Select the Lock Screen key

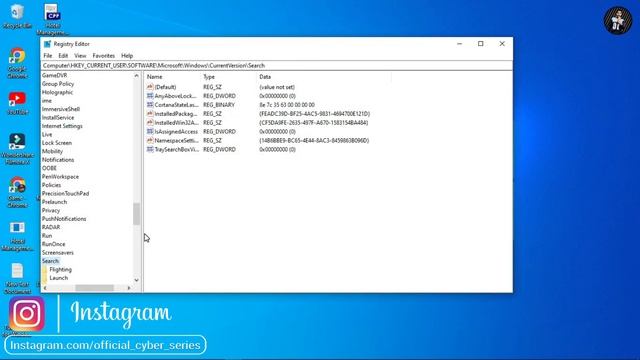pyautogui.click(x=56, y=143)
